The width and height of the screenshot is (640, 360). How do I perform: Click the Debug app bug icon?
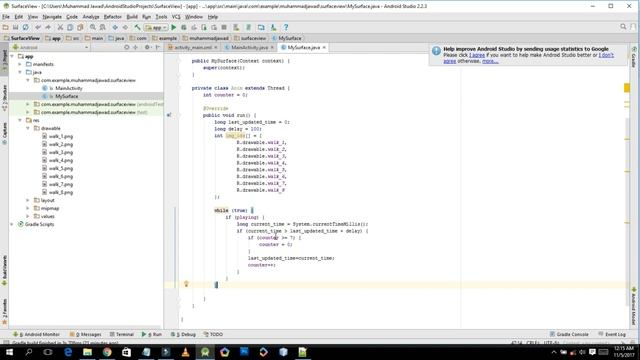(184, 27)
